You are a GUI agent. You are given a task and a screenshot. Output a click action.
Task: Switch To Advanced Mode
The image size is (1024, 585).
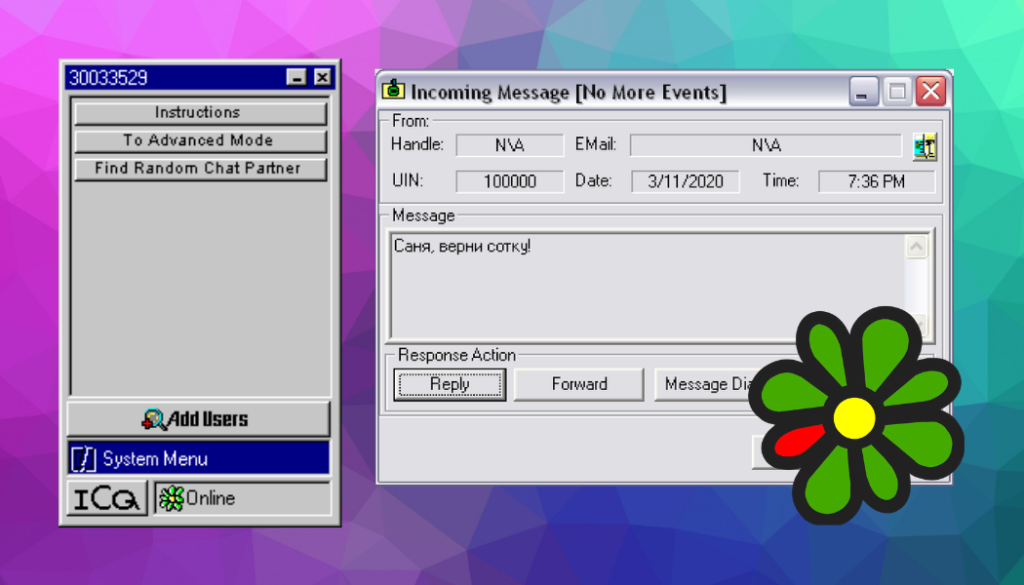[x=200, y=140]
